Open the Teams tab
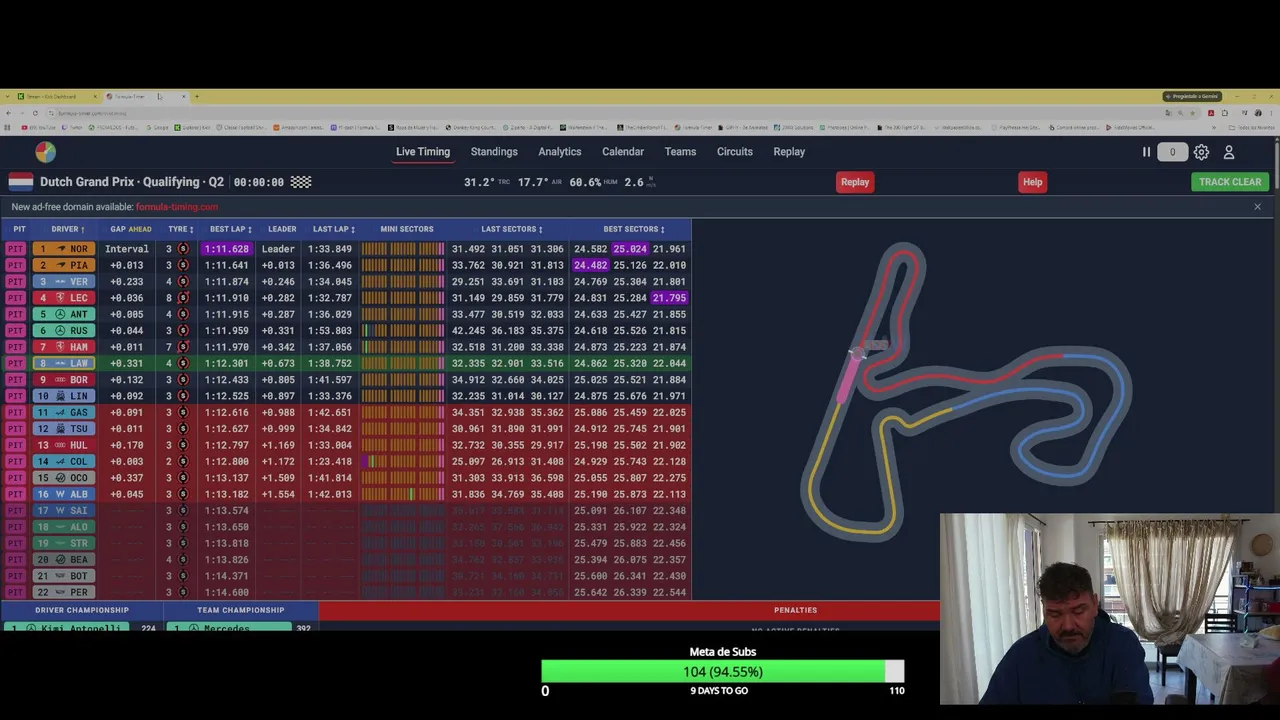1280x720 pixels. click(680, 152)
